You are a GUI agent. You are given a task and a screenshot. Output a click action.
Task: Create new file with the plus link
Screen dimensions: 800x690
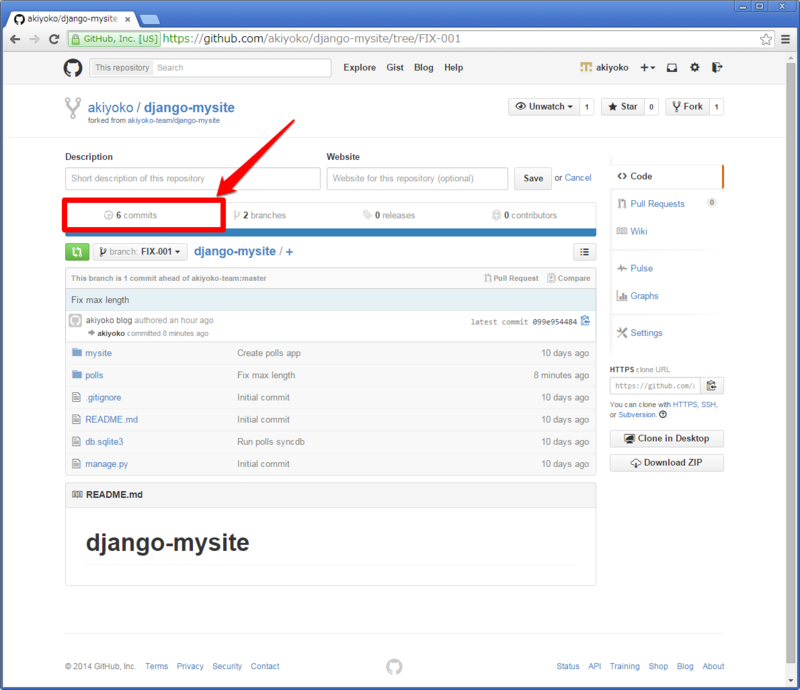(x=289, y=251)
